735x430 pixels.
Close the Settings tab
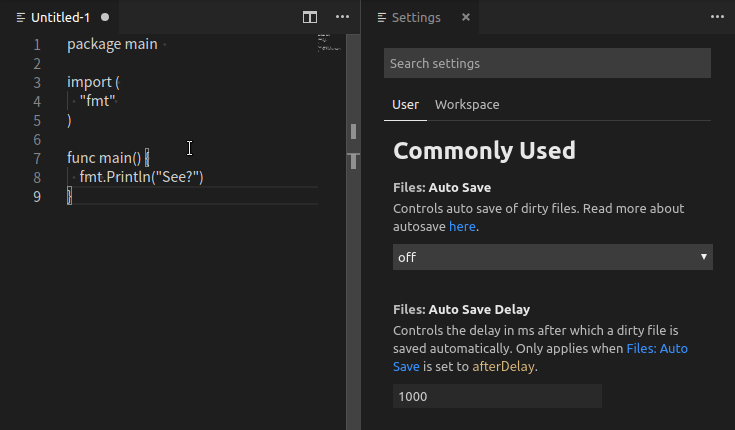tap(466, 18)
